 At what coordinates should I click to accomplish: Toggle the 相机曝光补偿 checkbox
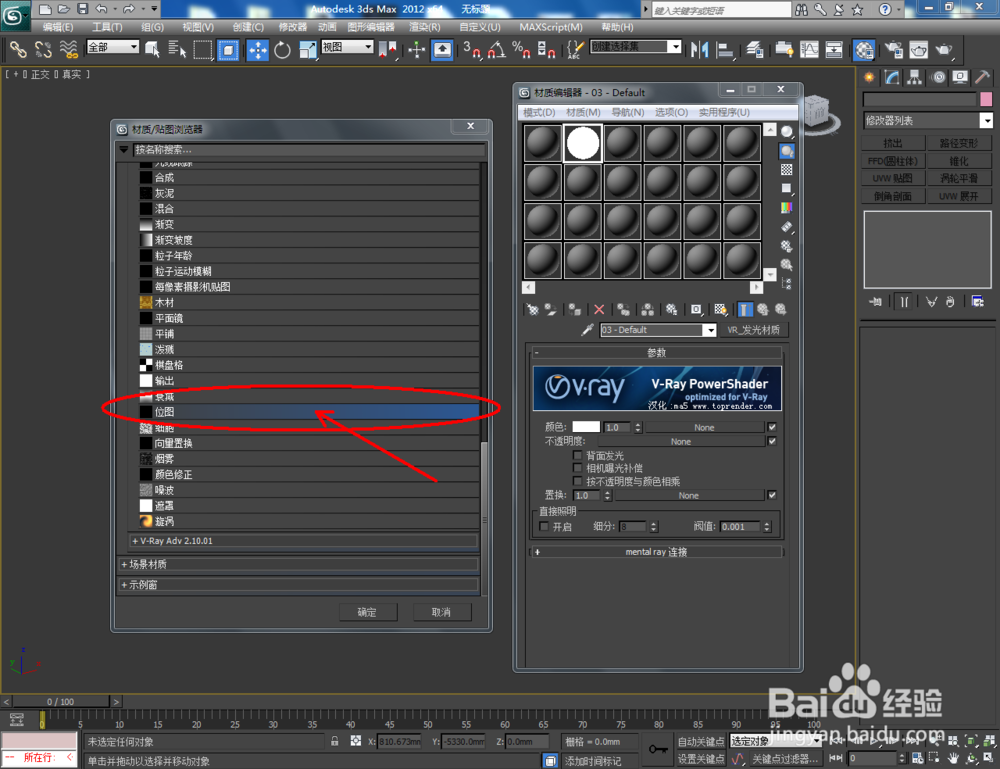(x=578, y=468)
